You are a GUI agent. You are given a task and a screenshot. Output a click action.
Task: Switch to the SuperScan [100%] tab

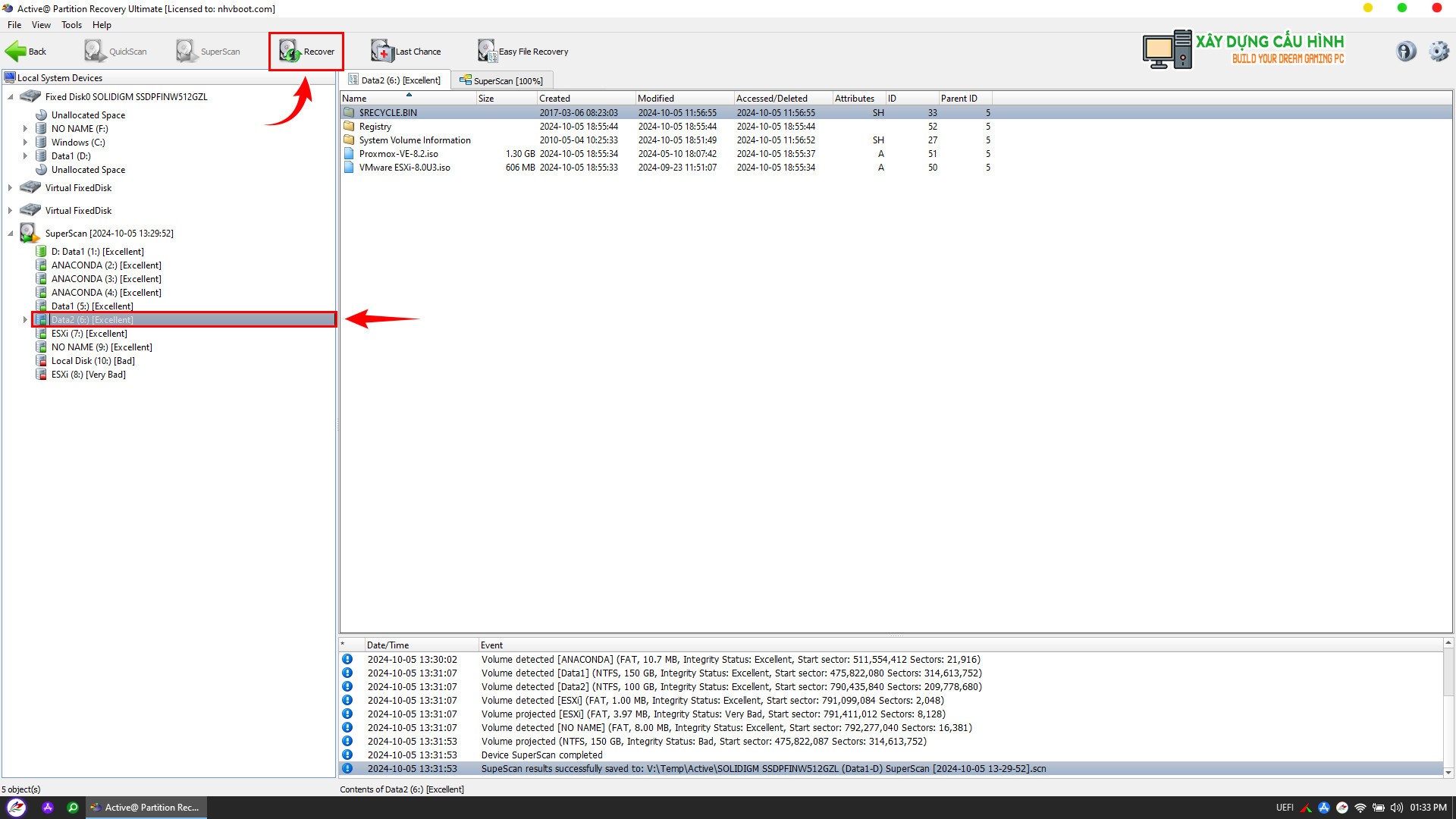coord(502,80)
